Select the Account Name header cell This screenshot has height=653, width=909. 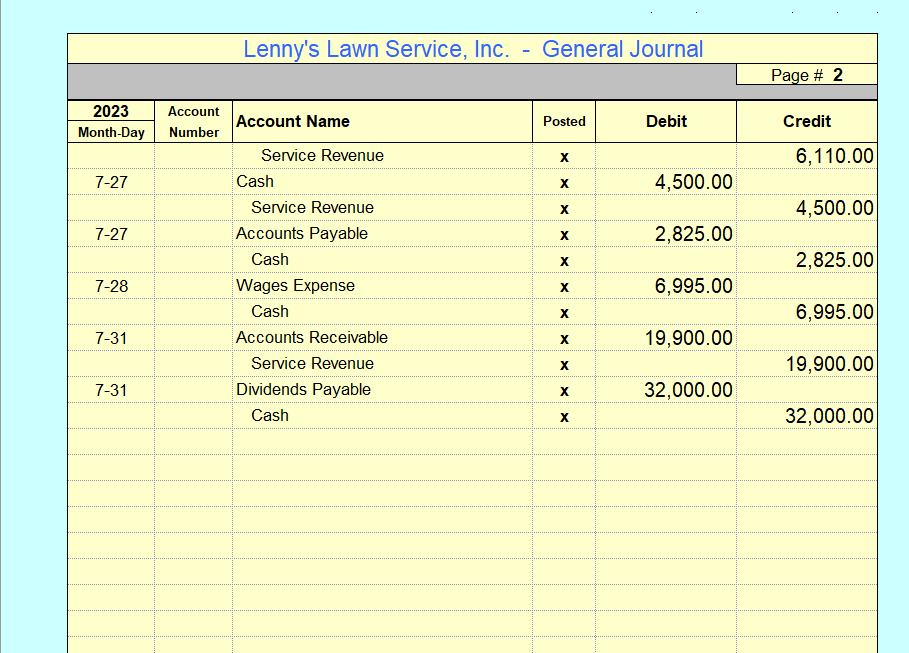(294, 121)
